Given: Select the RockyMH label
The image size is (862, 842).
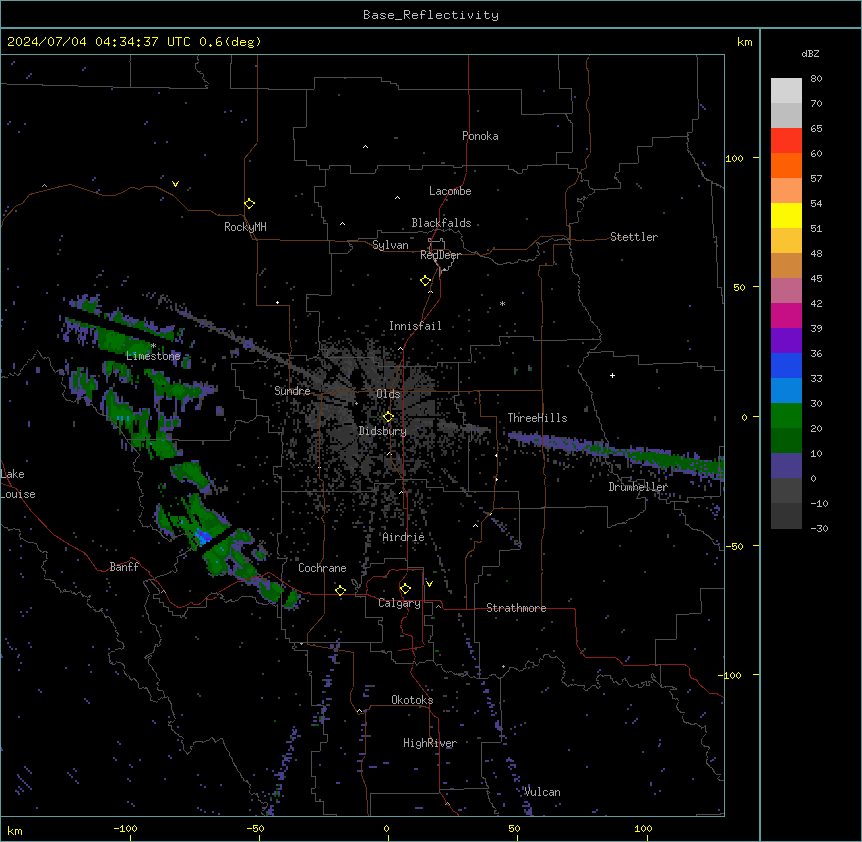Looking at the screenshot, I should click(245, 227).
